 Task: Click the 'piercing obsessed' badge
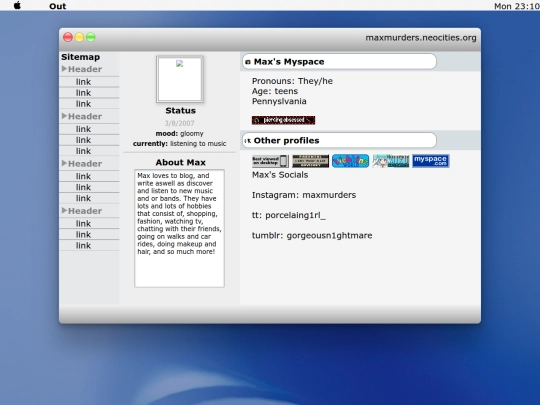point(283,120)
